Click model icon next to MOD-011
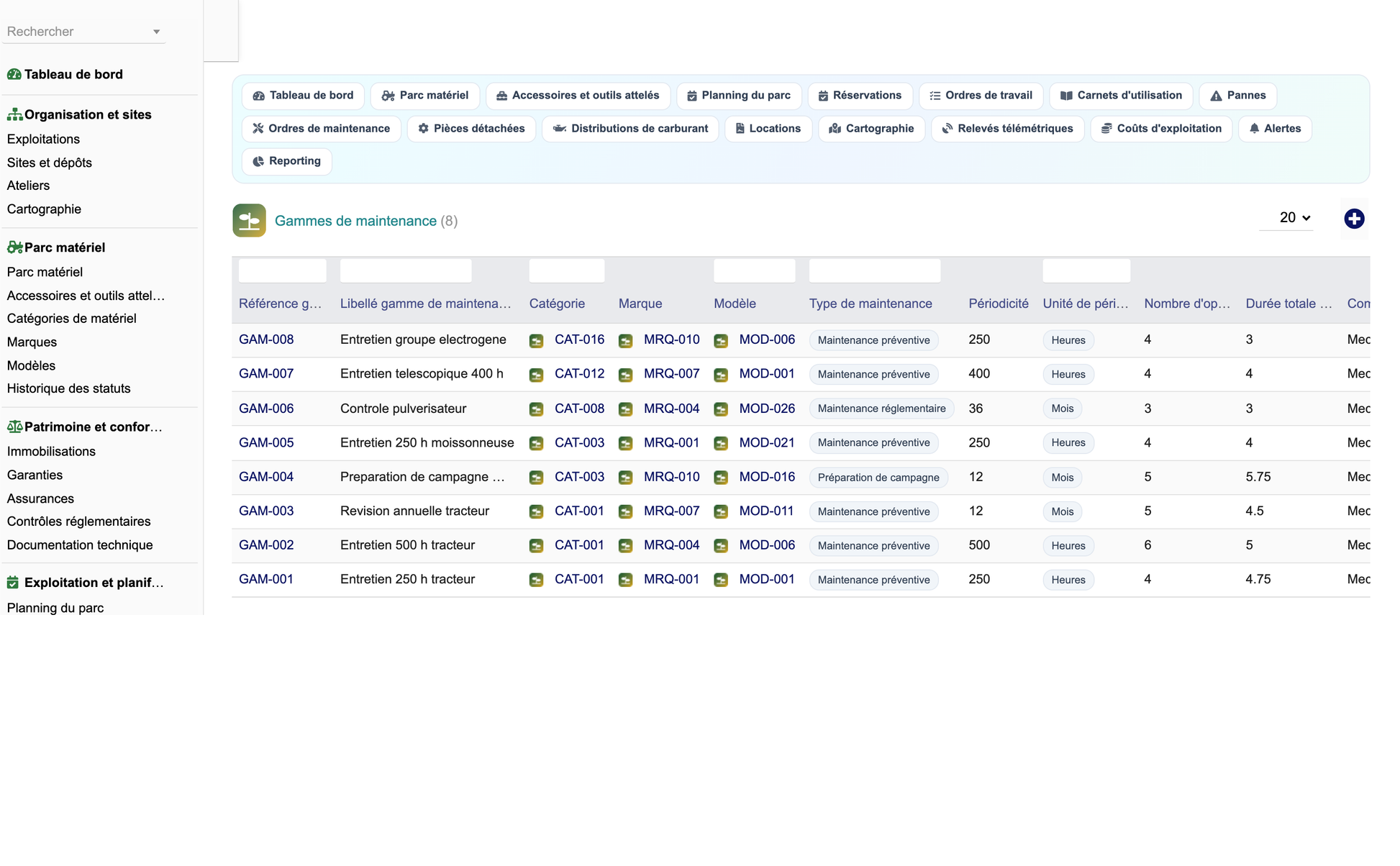 pyautogui.click(x=721, y=511)
